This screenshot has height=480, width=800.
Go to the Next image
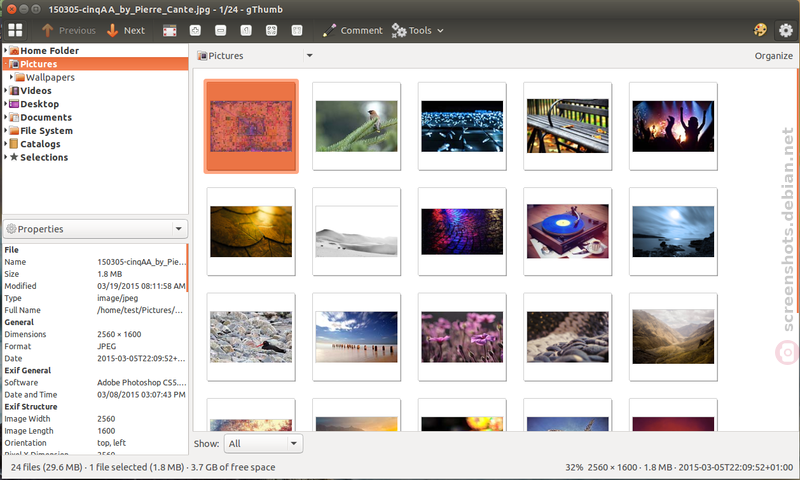click(x=126, y=30)
